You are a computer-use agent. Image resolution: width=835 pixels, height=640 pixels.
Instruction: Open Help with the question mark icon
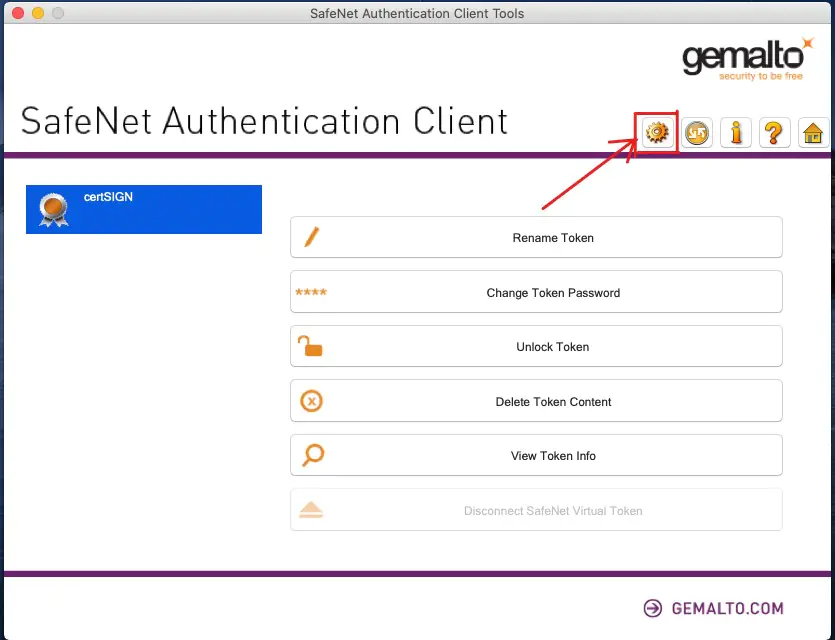click(775, 132)
